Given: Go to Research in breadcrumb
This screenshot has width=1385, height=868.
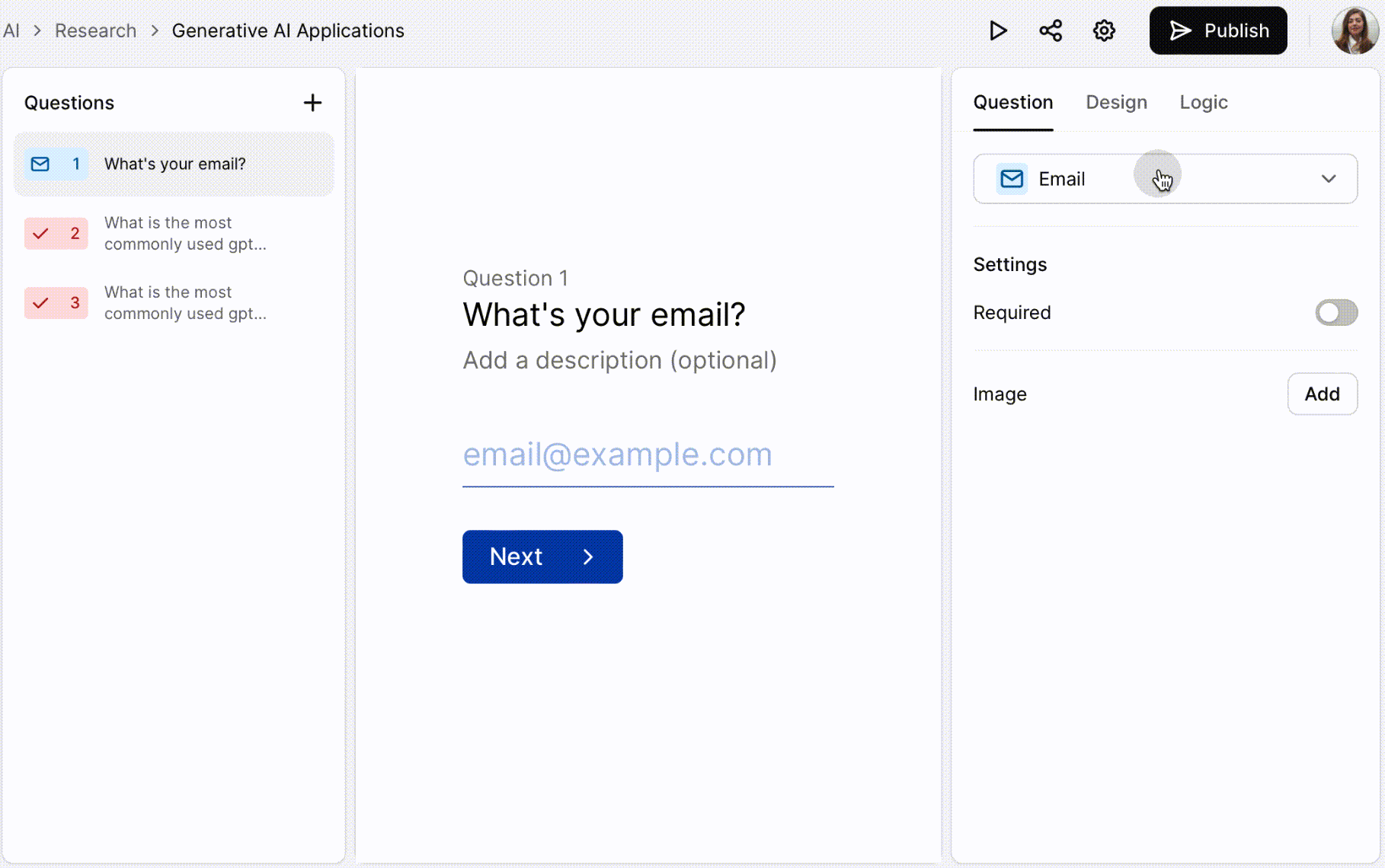Looking at the screenshot, I should tap(95, 30).
